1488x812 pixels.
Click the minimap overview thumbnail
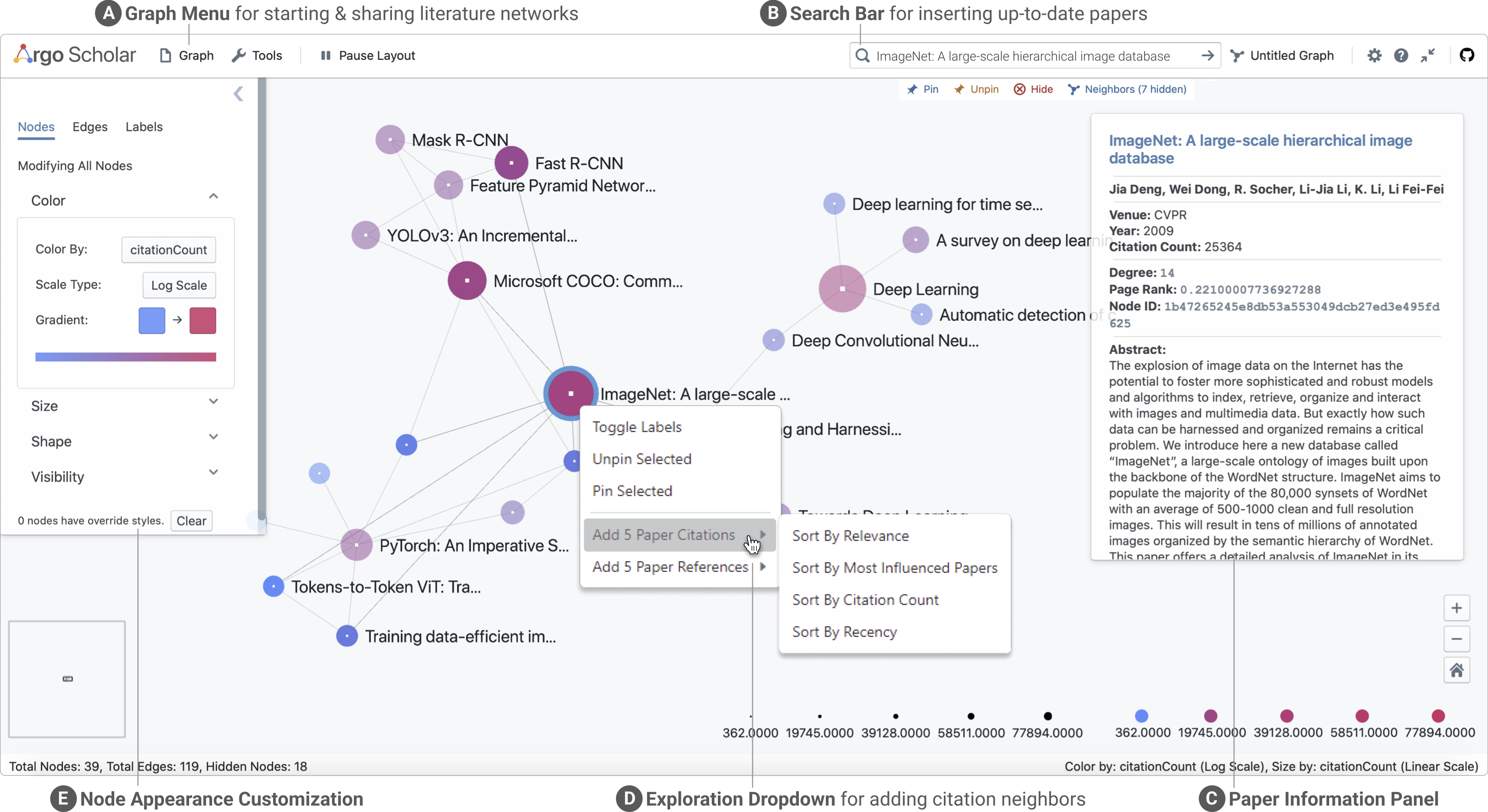(x=67, y=679)
